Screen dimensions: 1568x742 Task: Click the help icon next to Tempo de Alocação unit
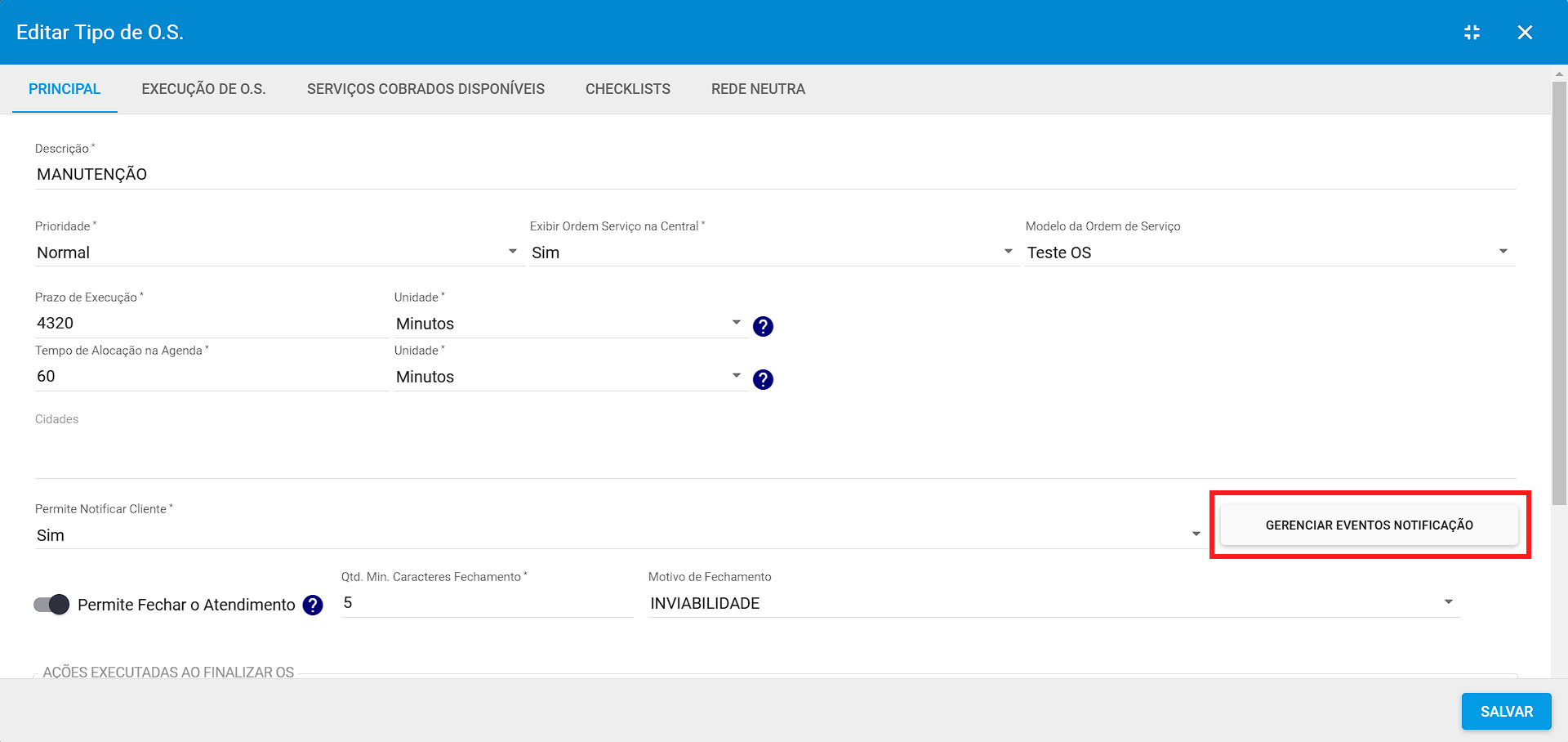coord(763,379)
